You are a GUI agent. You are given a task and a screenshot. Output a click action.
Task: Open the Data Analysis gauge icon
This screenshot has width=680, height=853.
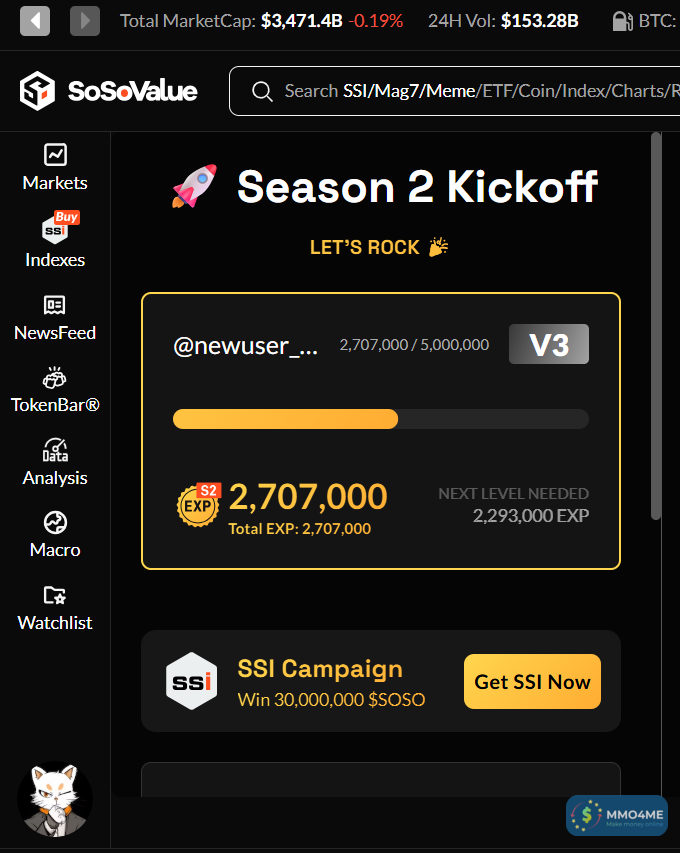(55, 450)
